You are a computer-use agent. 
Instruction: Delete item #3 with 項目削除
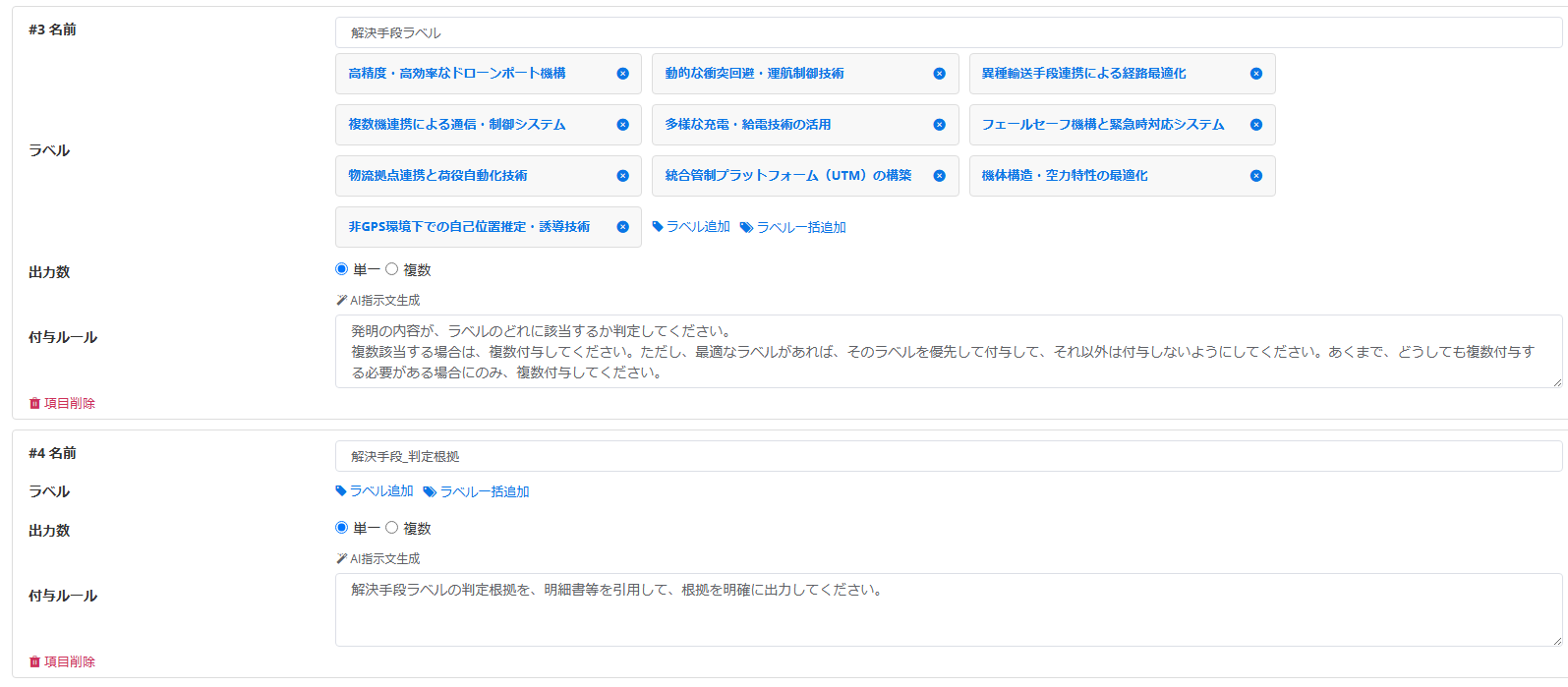62,403
